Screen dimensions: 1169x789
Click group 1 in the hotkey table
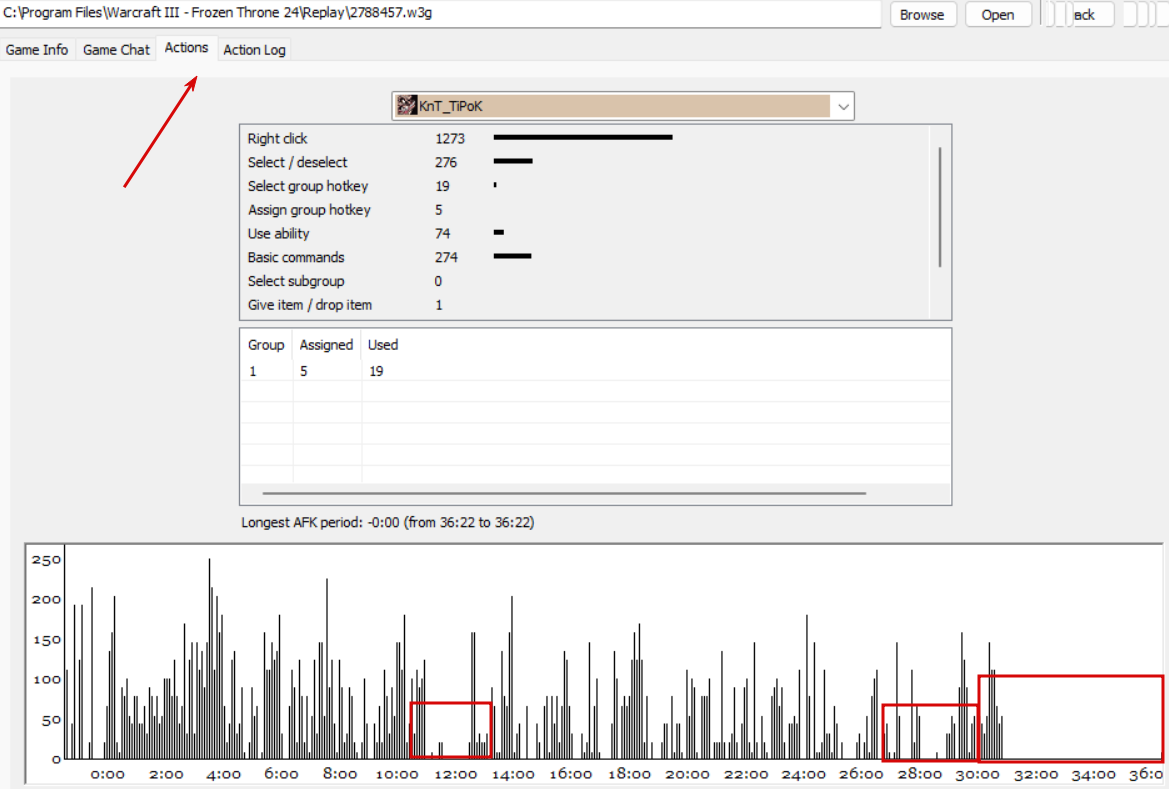click(253, 371)
